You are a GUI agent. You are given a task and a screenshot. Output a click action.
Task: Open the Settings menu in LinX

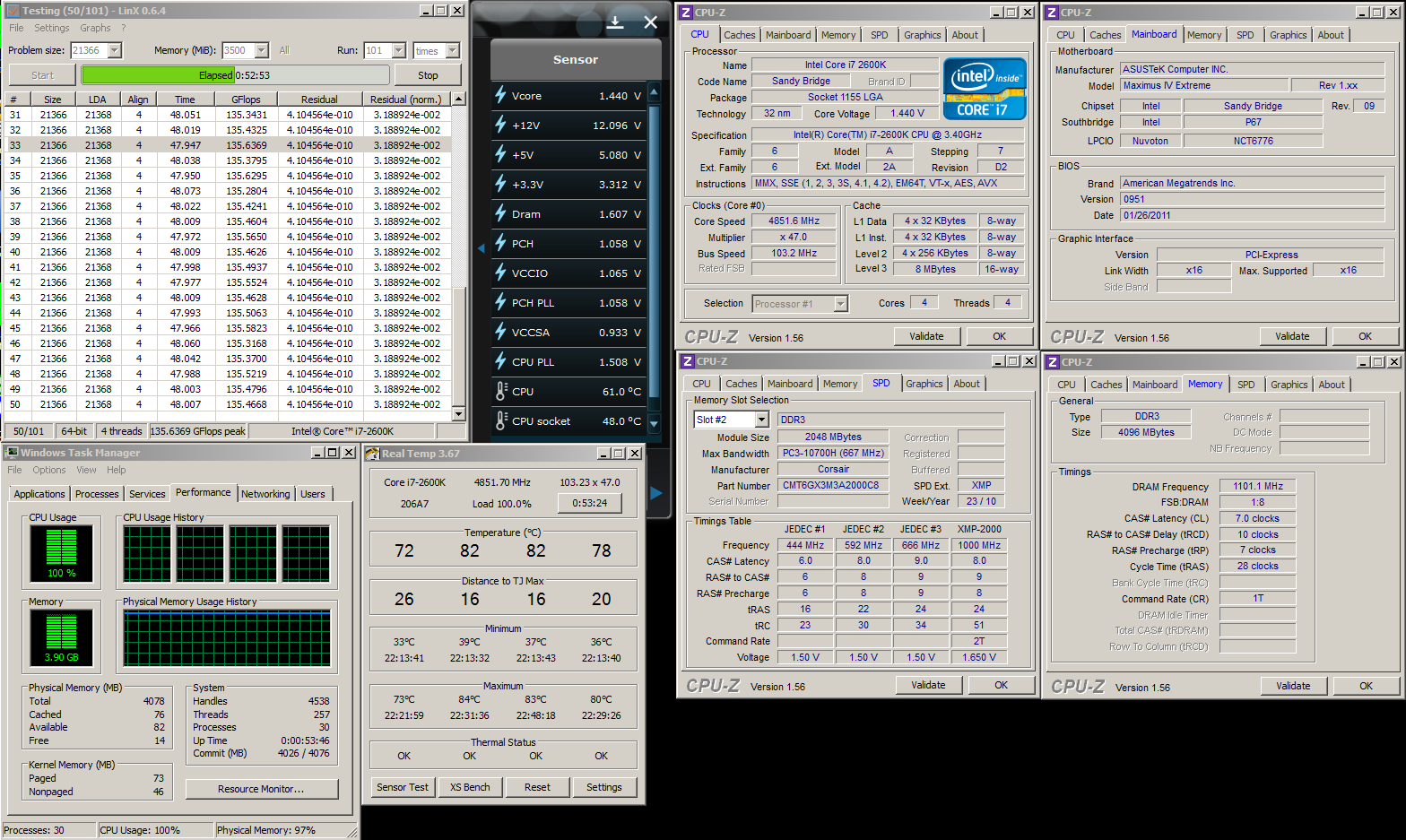click(x=52, y=28)
